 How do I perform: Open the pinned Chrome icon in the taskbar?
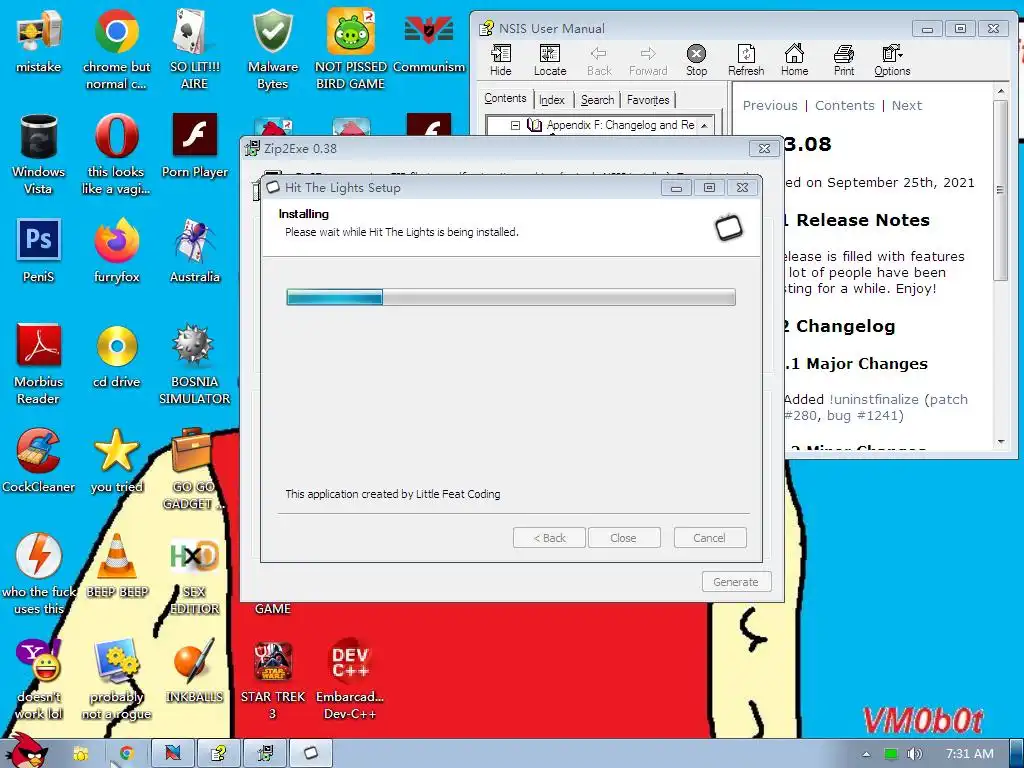pyautogui.click(x=126, y=754)
